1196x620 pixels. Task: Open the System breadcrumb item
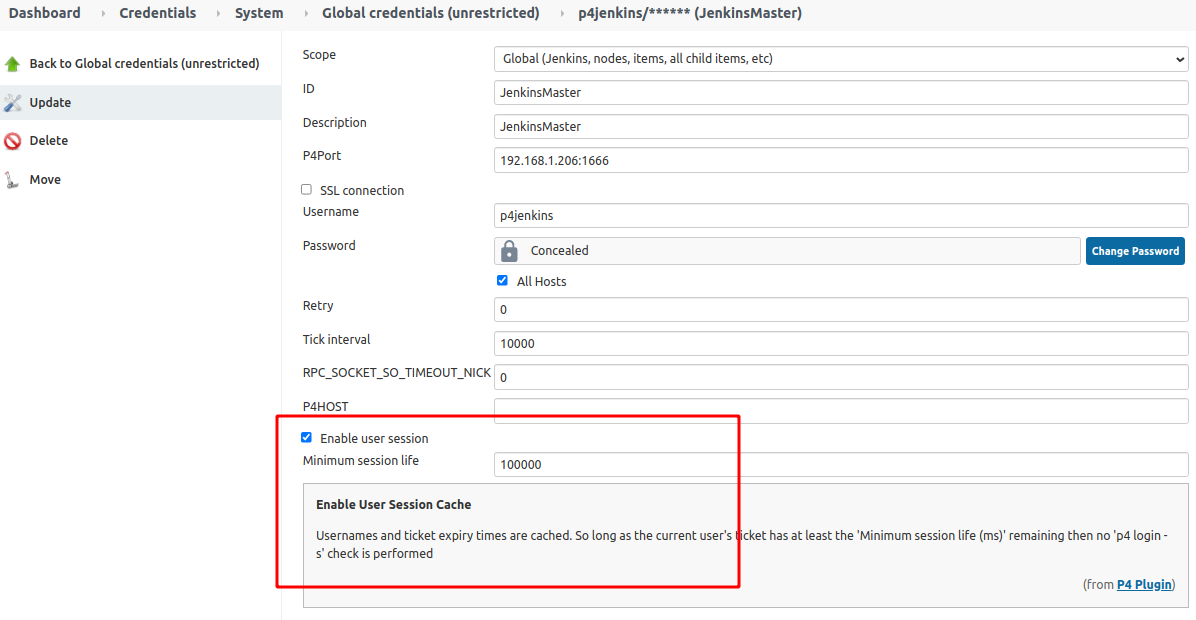click(x=259, y=14)
